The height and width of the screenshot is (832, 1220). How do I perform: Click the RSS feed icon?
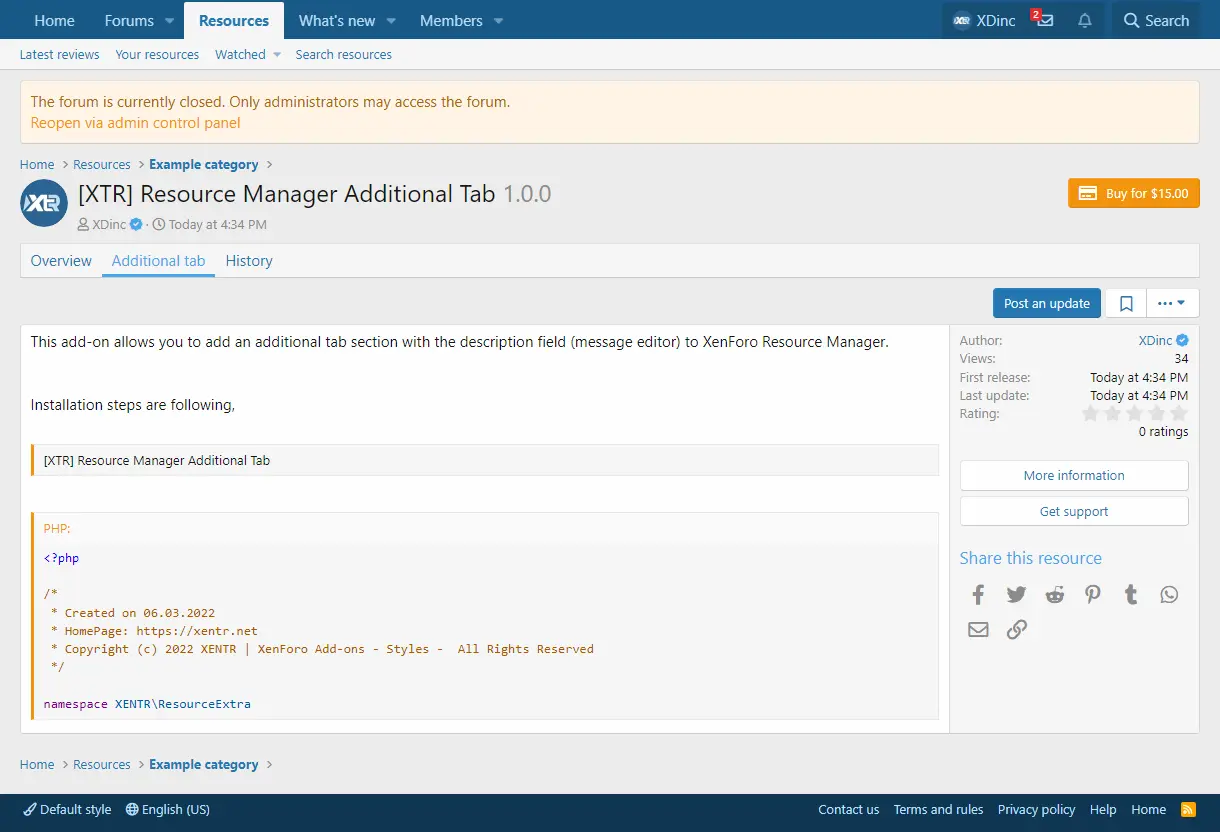tap(1189, 809)
